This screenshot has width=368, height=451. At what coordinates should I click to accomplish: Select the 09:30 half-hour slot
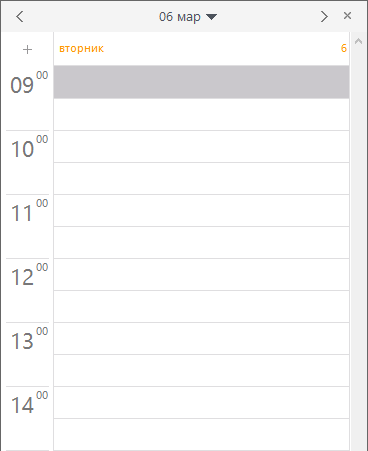(201, 114)
